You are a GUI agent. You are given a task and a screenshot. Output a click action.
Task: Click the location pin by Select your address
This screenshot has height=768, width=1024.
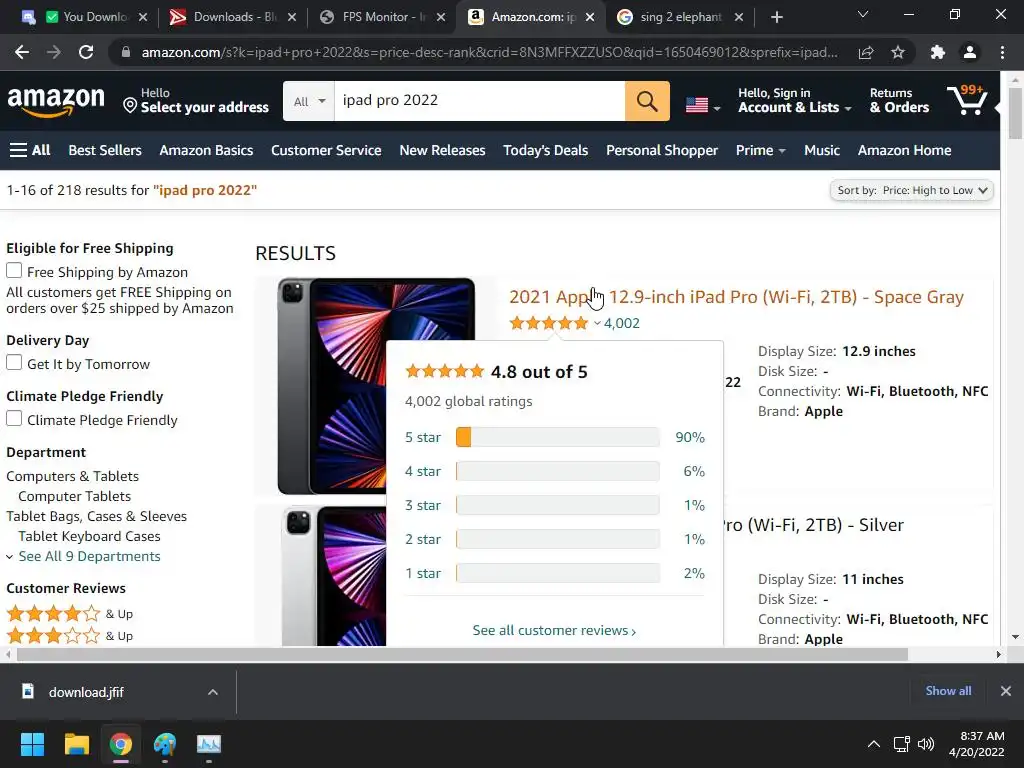click(x=130, y=106)
